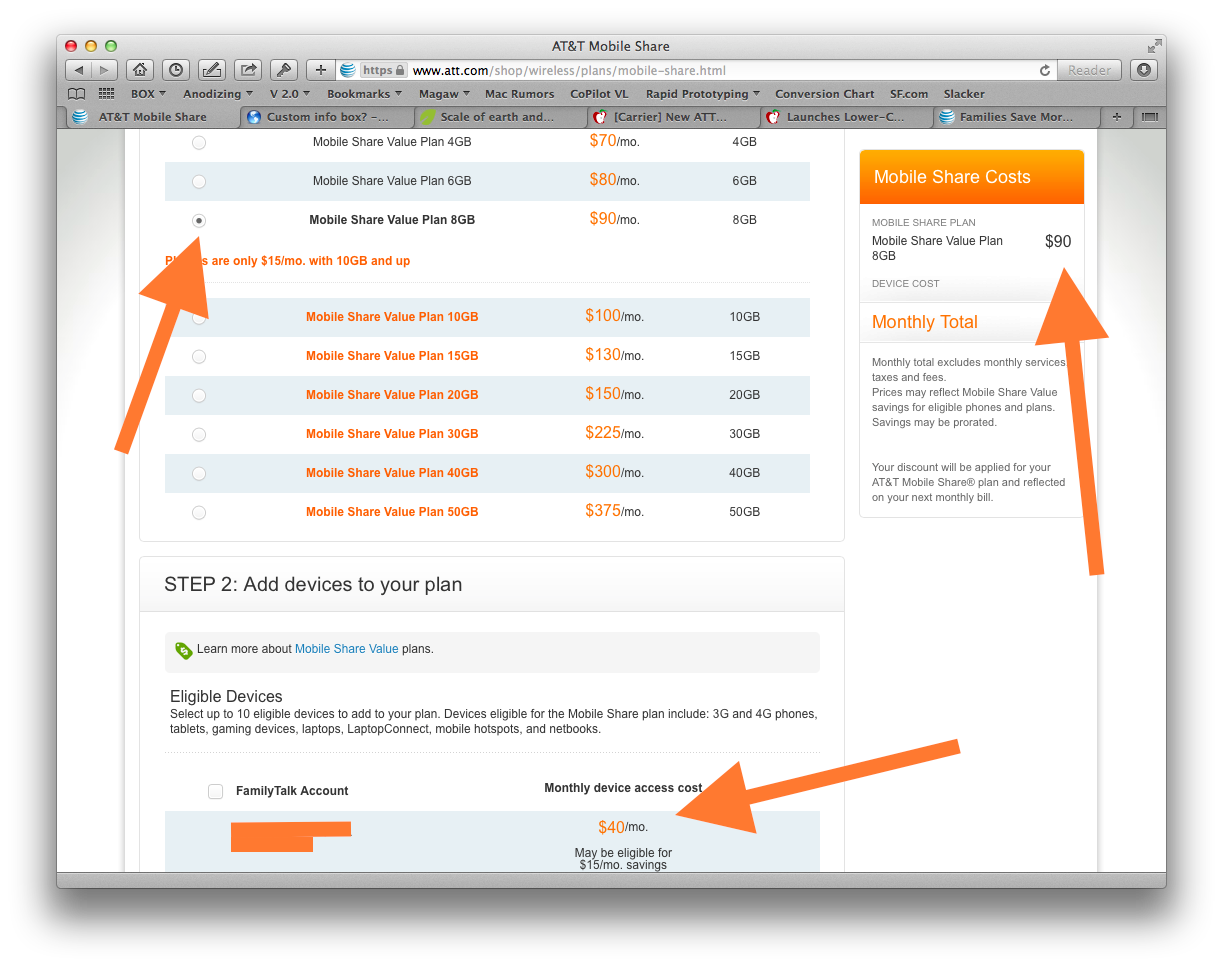Open the History clock icon

pyautogui.click(x=176, y=70)
